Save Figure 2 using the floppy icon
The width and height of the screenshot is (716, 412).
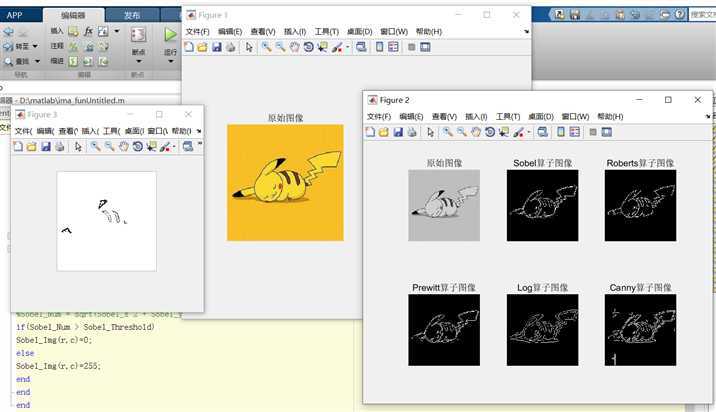tap(398, 132)
